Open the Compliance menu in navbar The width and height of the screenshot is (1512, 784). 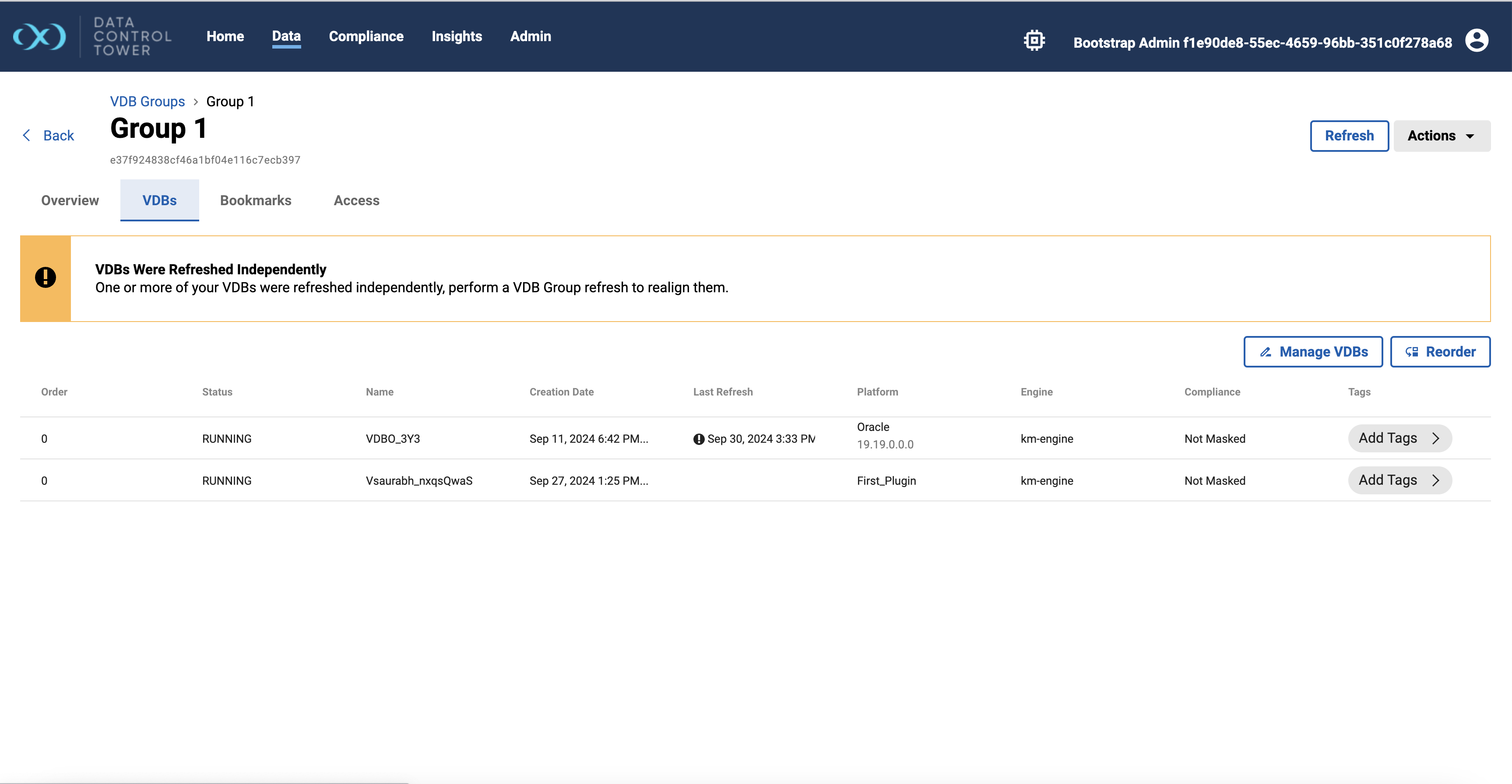[366, 36]
